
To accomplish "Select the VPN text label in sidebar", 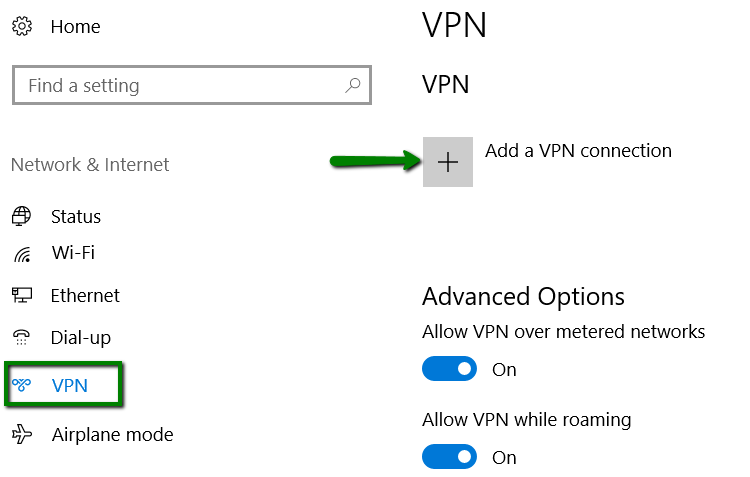I will coord(69,385).
